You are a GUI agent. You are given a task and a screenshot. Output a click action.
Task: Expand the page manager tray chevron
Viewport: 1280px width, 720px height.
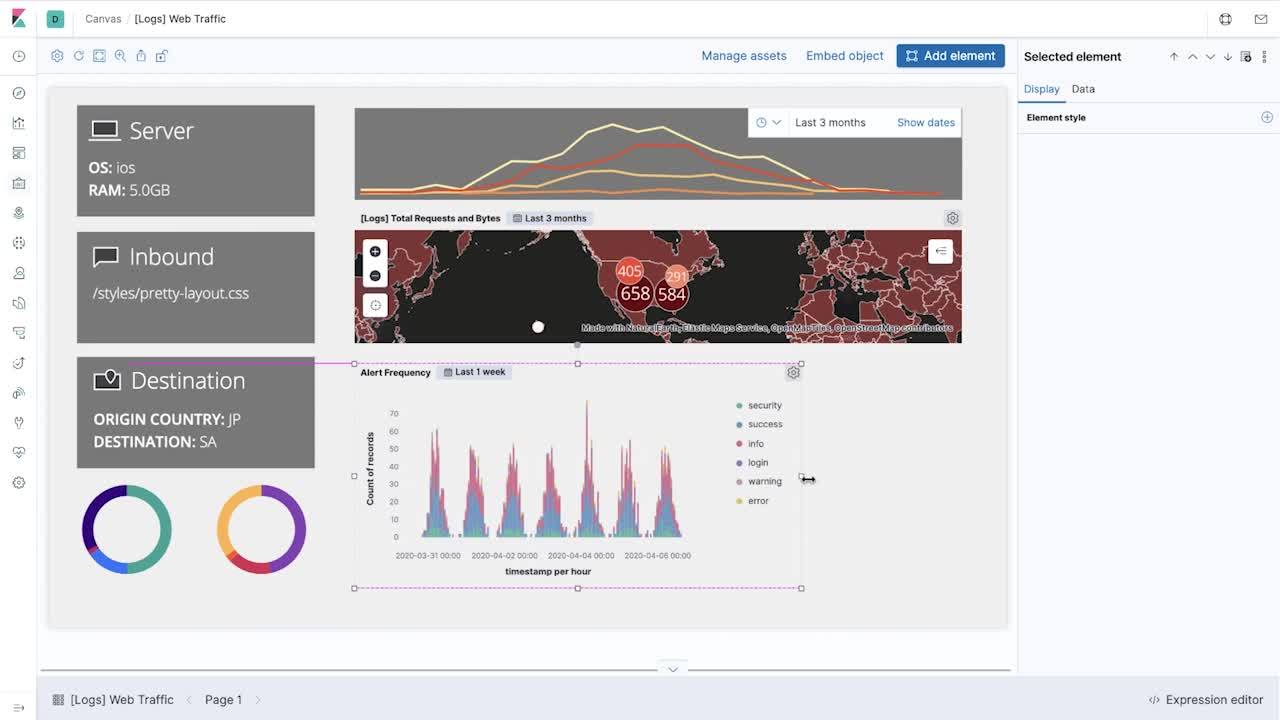point(673,669)
